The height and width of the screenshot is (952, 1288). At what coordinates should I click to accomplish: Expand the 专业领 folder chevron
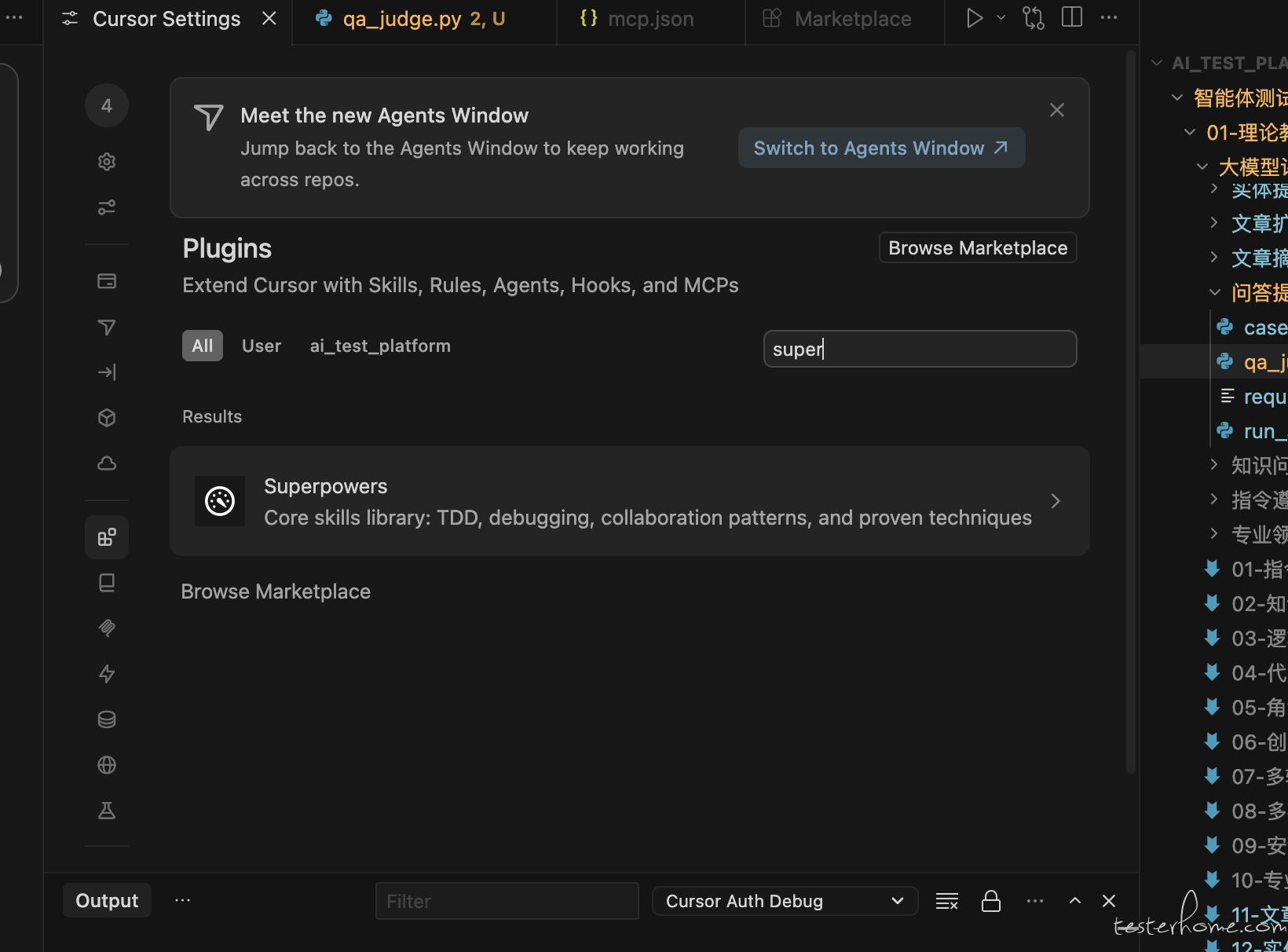(x=1215, y=534)
